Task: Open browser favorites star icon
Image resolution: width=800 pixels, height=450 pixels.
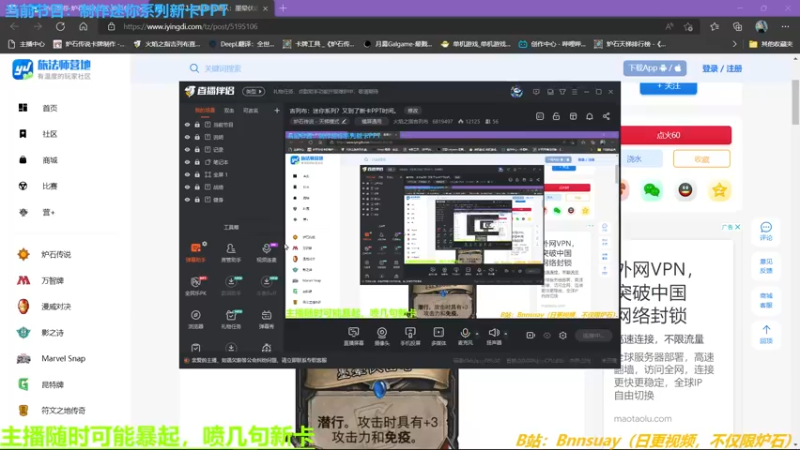Action: 714,27
